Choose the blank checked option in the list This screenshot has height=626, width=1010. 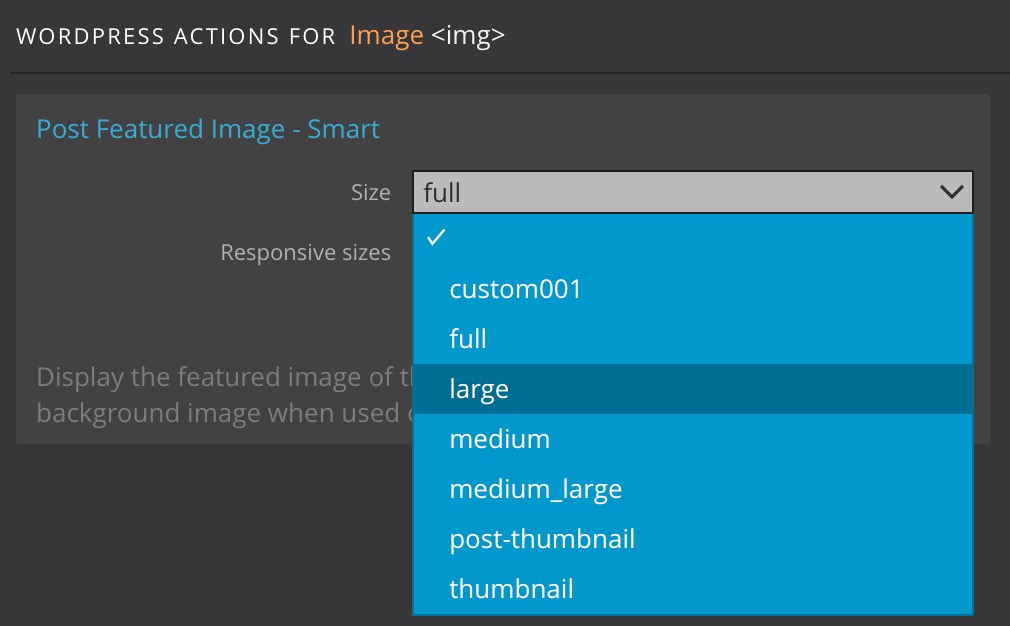click(x=692, y=238)
